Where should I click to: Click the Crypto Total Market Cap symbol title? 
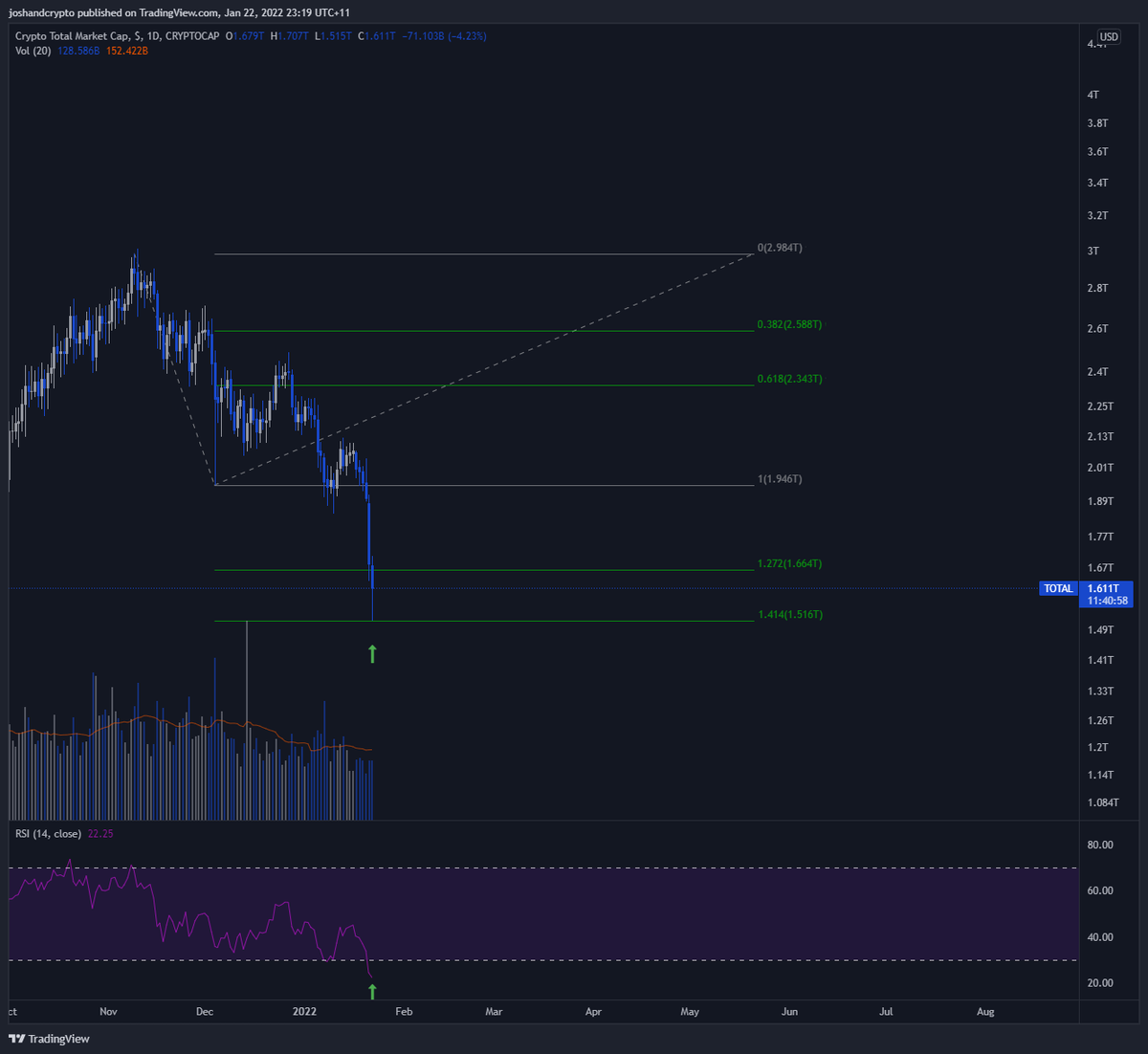tap(118, 36)
